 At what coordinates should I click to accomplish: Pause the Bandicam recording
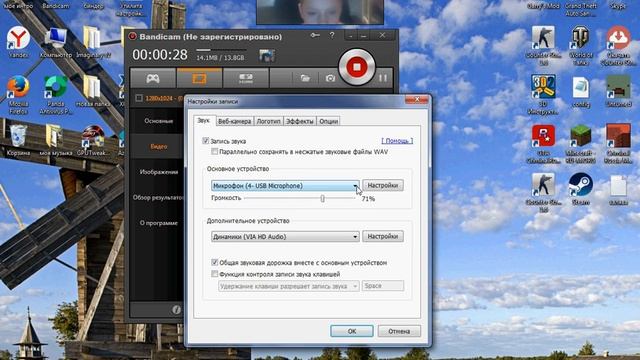(x=383, y=78)
